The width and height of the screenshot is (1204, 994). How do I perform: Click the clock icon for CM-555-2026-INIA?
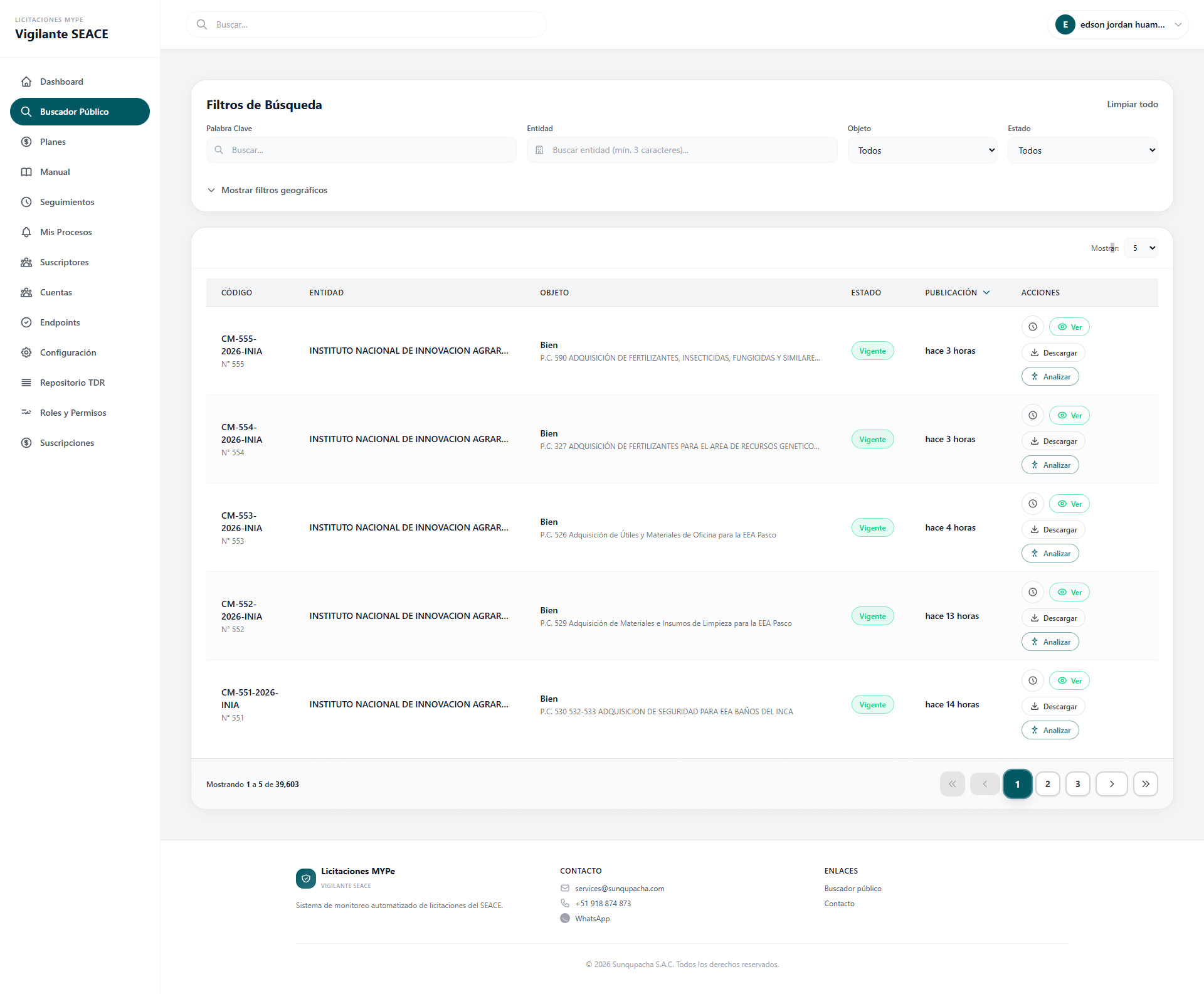tap(1032, 327)
